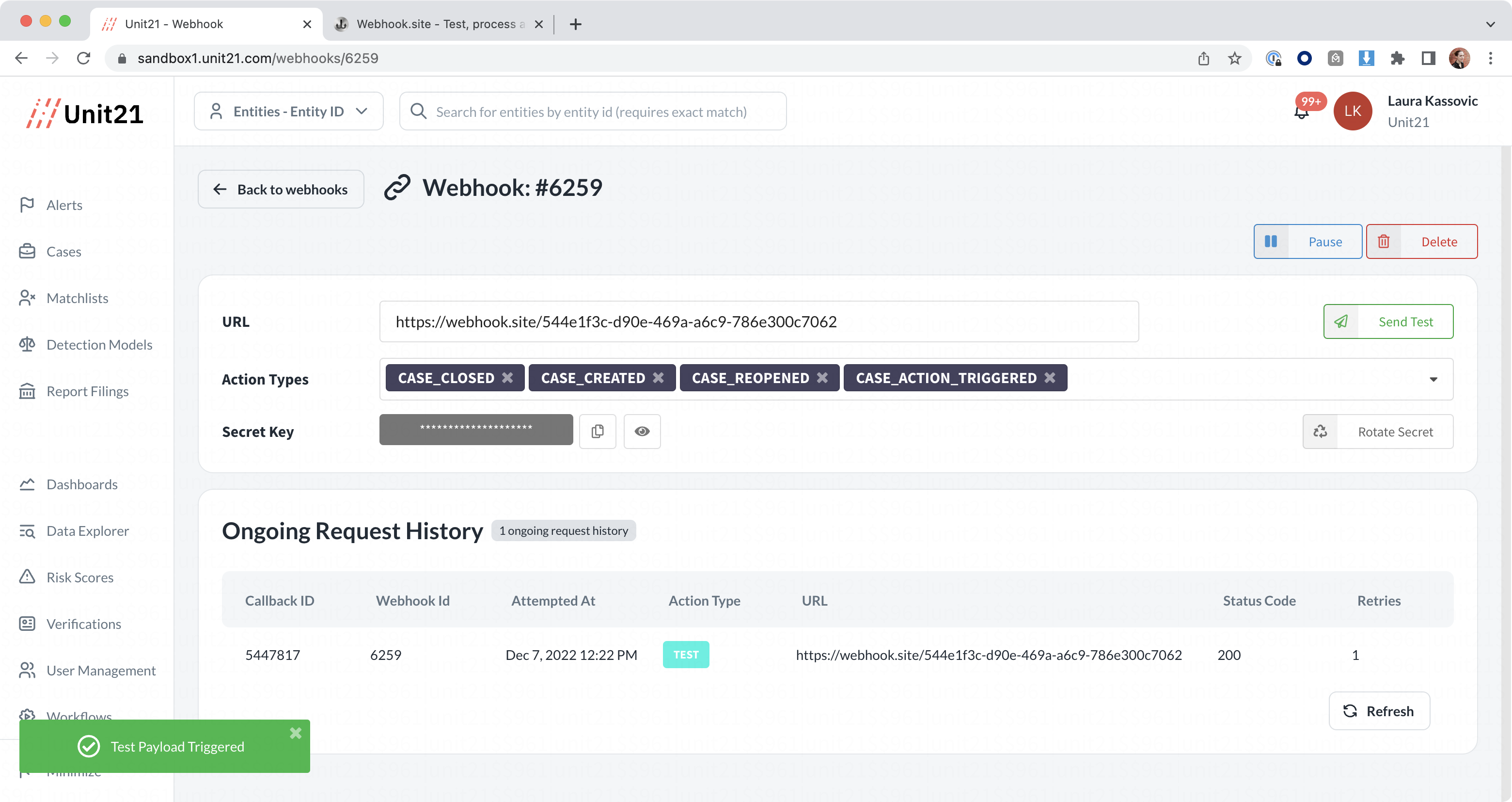Open Alerts from the sidebar
Viewport: 1512px width, 802px height.
coord(64,205)
